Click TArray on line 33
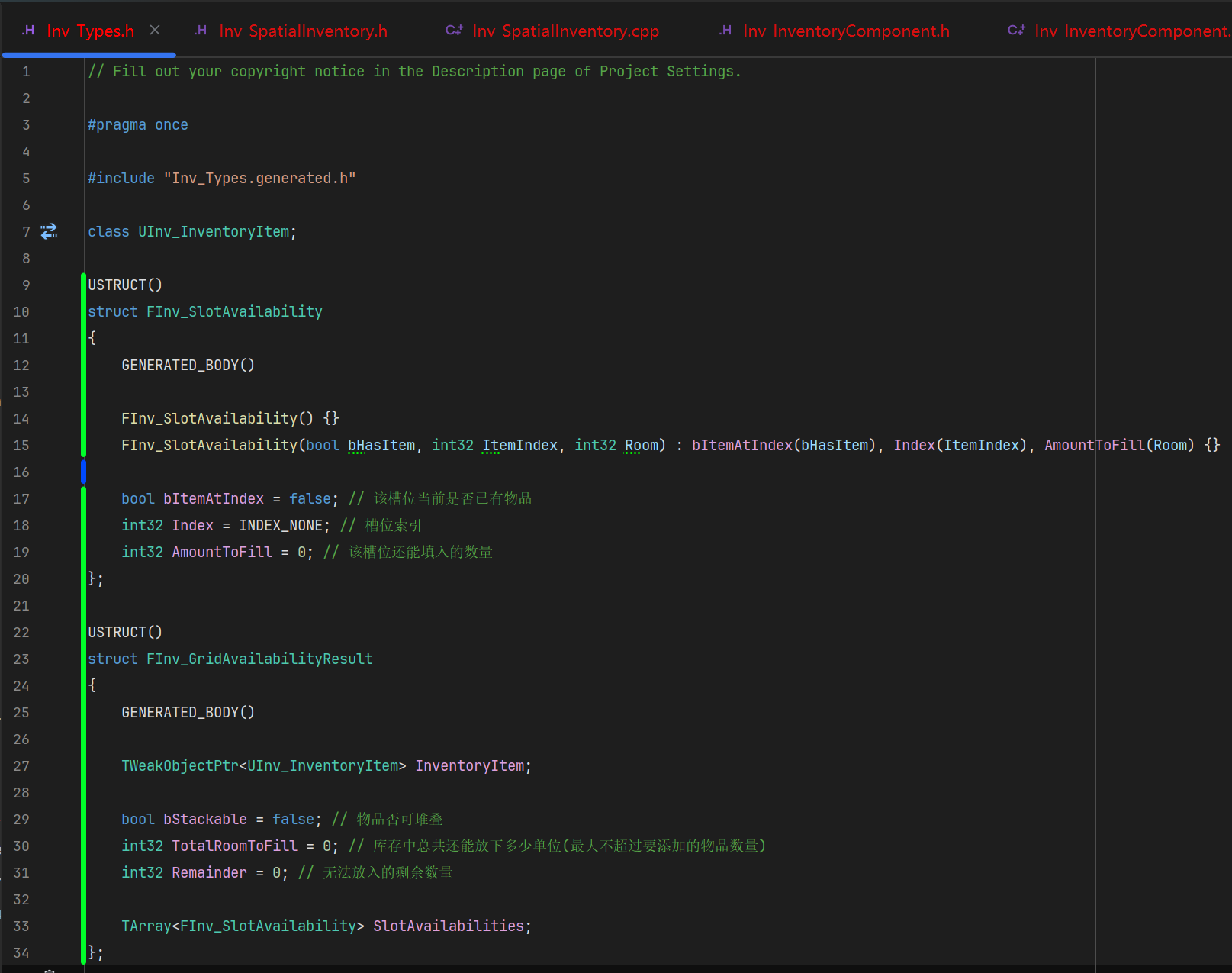1232x973 pixels. click(146, 926)
